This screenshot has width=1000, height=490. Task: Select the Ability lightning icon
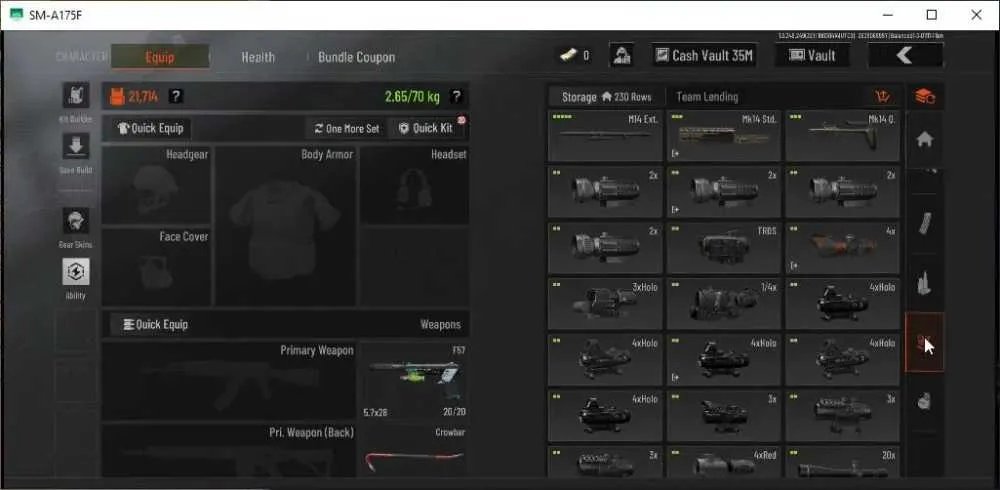point(76,272)
